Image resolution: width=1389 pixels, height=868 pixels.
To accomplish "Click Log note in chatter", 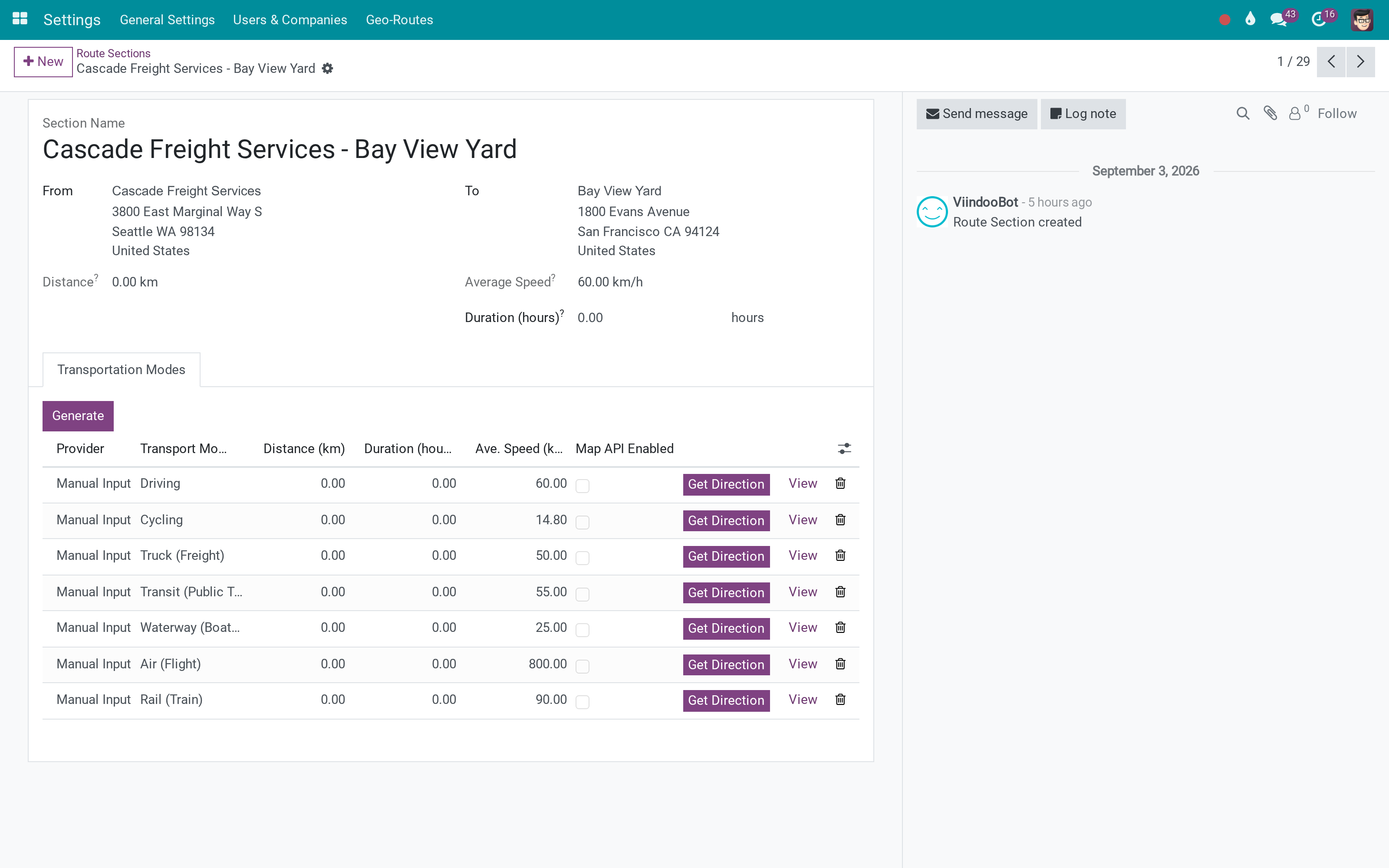I will click(1083, 114).
